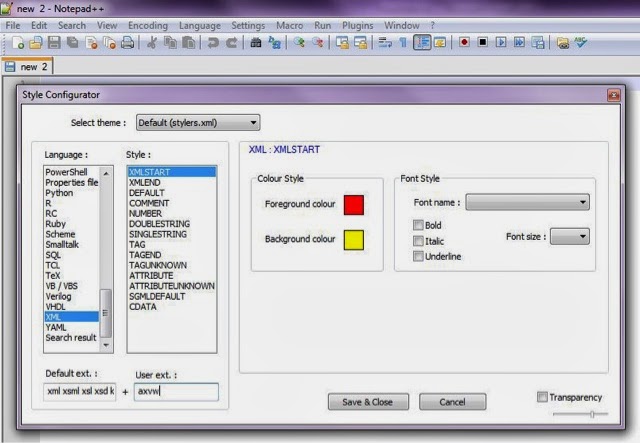Open Find with the binoculars icon

point(256,42)
